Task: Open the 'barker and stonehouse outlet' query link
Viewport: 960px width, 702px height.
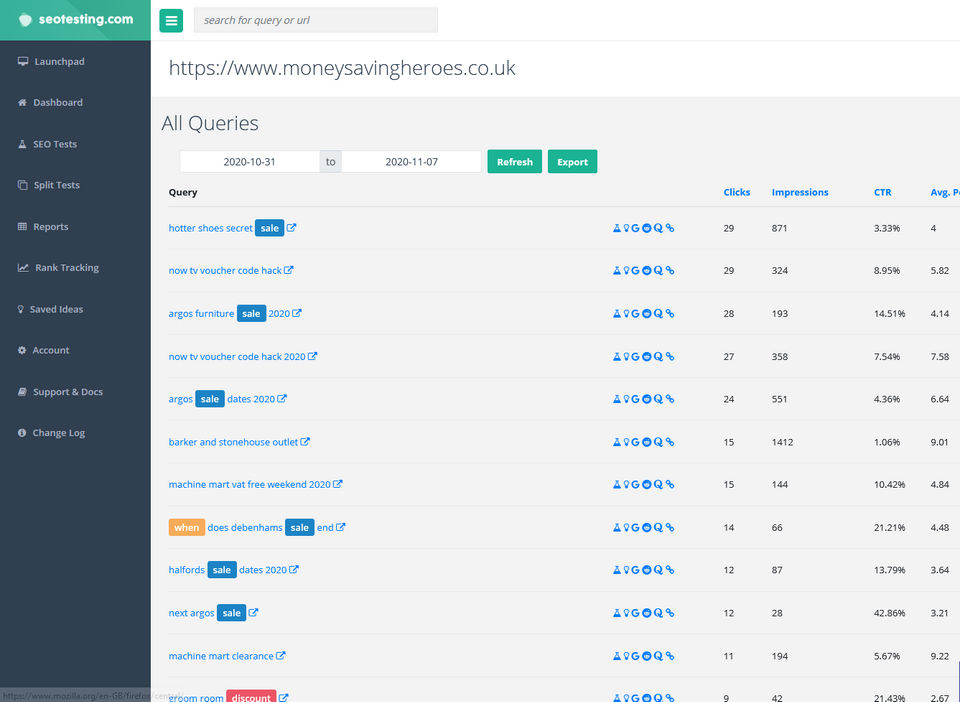Action: tap(233, 442)
